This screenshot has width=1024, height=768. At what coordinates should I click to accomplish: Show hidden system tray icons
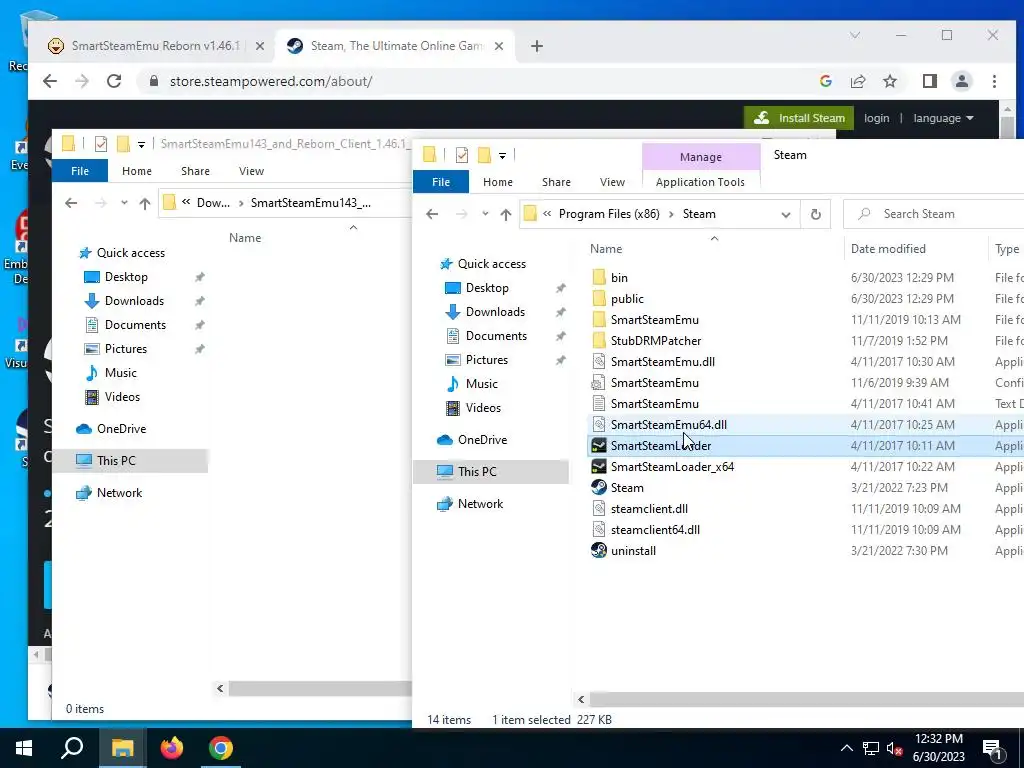coord(846,748)
